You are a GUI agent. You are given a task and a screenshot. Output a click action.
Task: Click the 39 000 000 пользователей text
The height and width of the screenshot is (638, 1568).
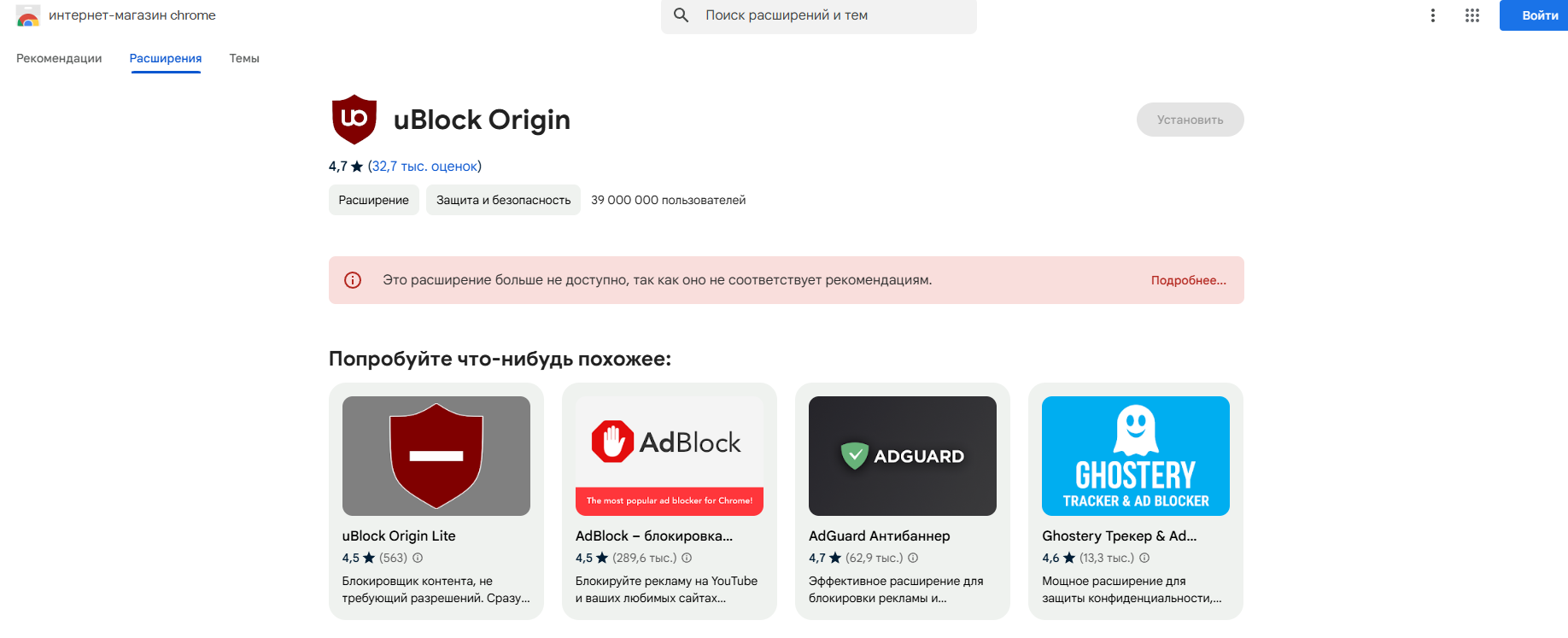[x=669, y=200]
